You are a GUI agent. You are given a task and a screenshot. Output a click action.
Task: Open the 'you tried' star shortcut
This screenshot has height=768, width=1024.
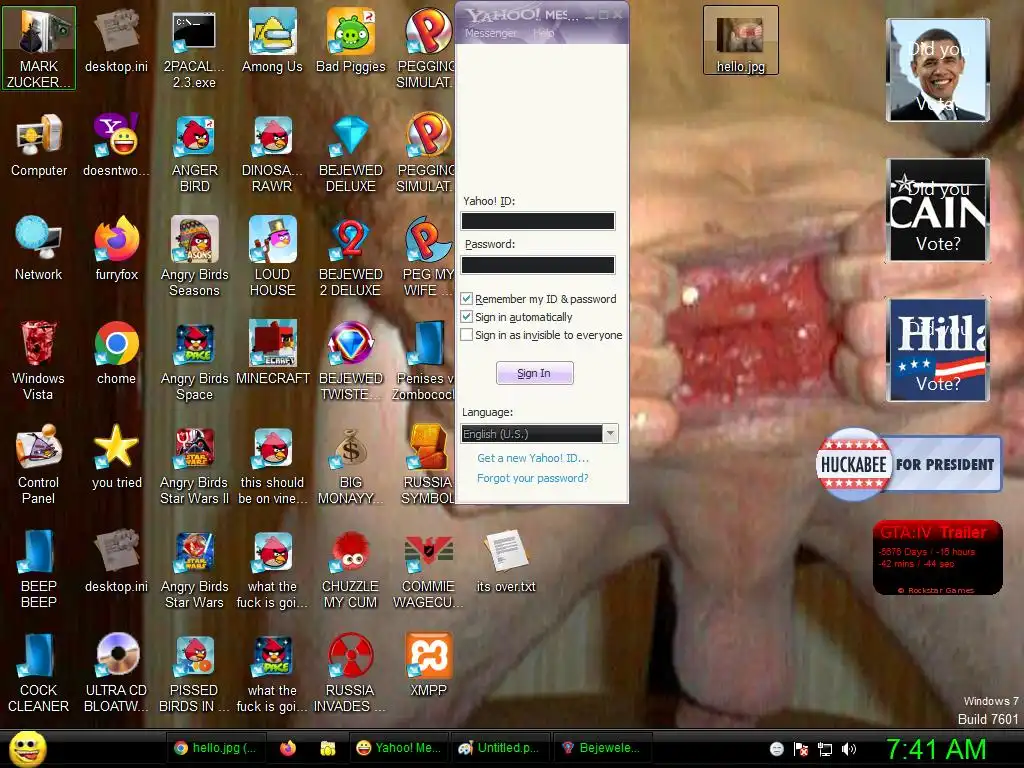coord(116,457)
